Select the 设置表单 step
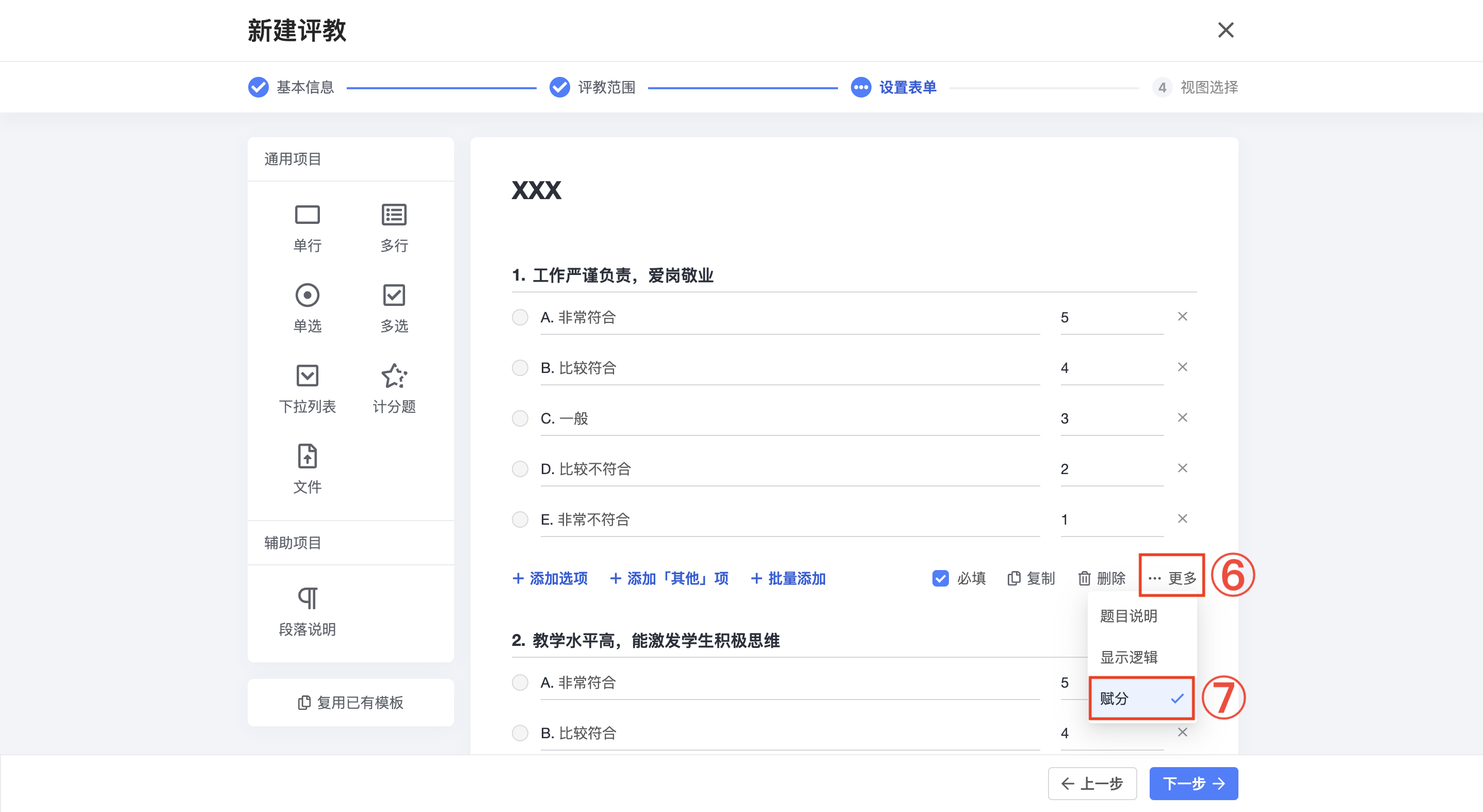Image resolution: width=1483 pixels, height=812 pixels. (894, 88)
